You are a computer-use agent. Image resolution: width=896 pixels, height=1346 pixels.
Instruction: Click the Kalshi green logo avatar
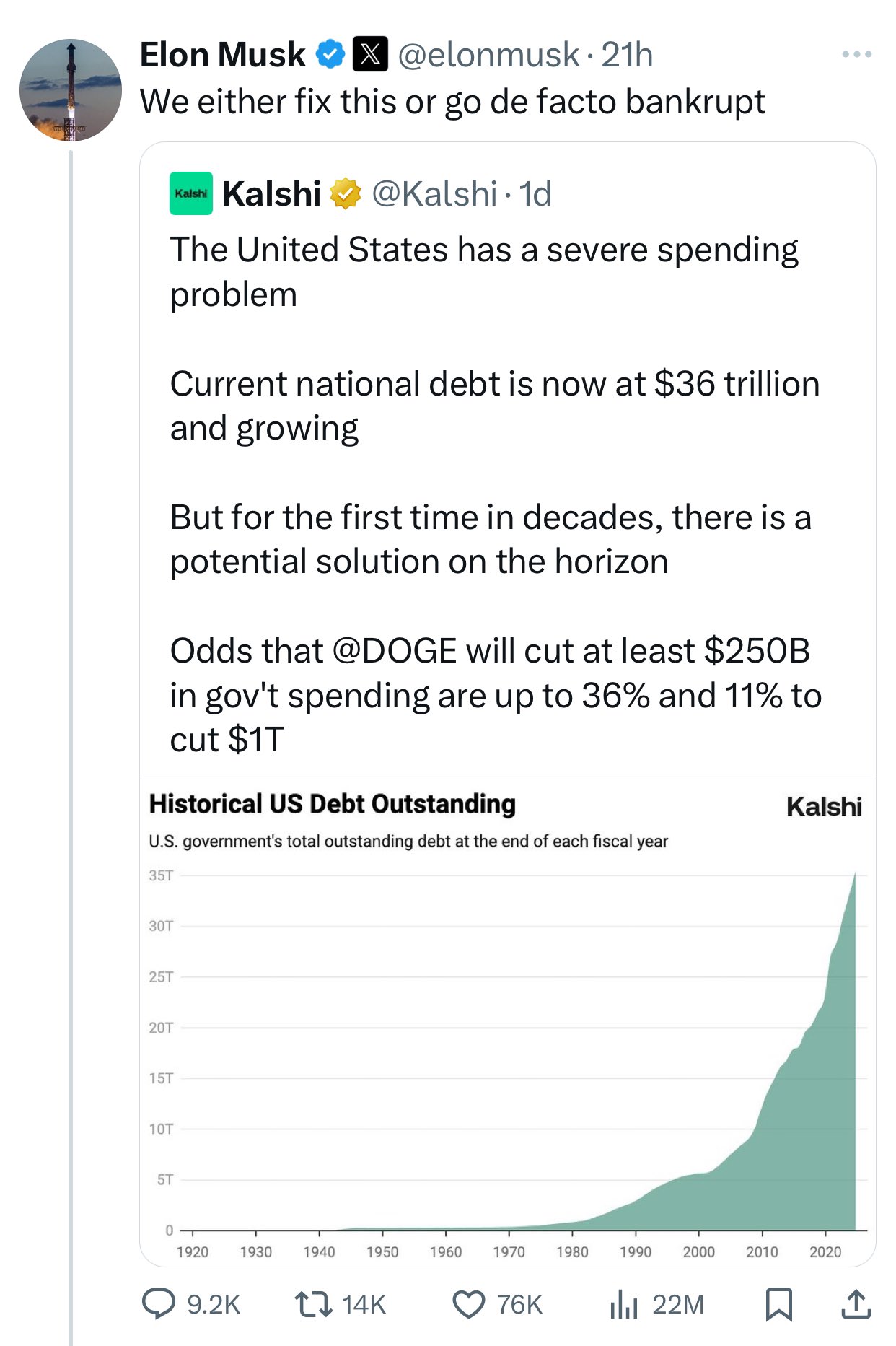190,193
